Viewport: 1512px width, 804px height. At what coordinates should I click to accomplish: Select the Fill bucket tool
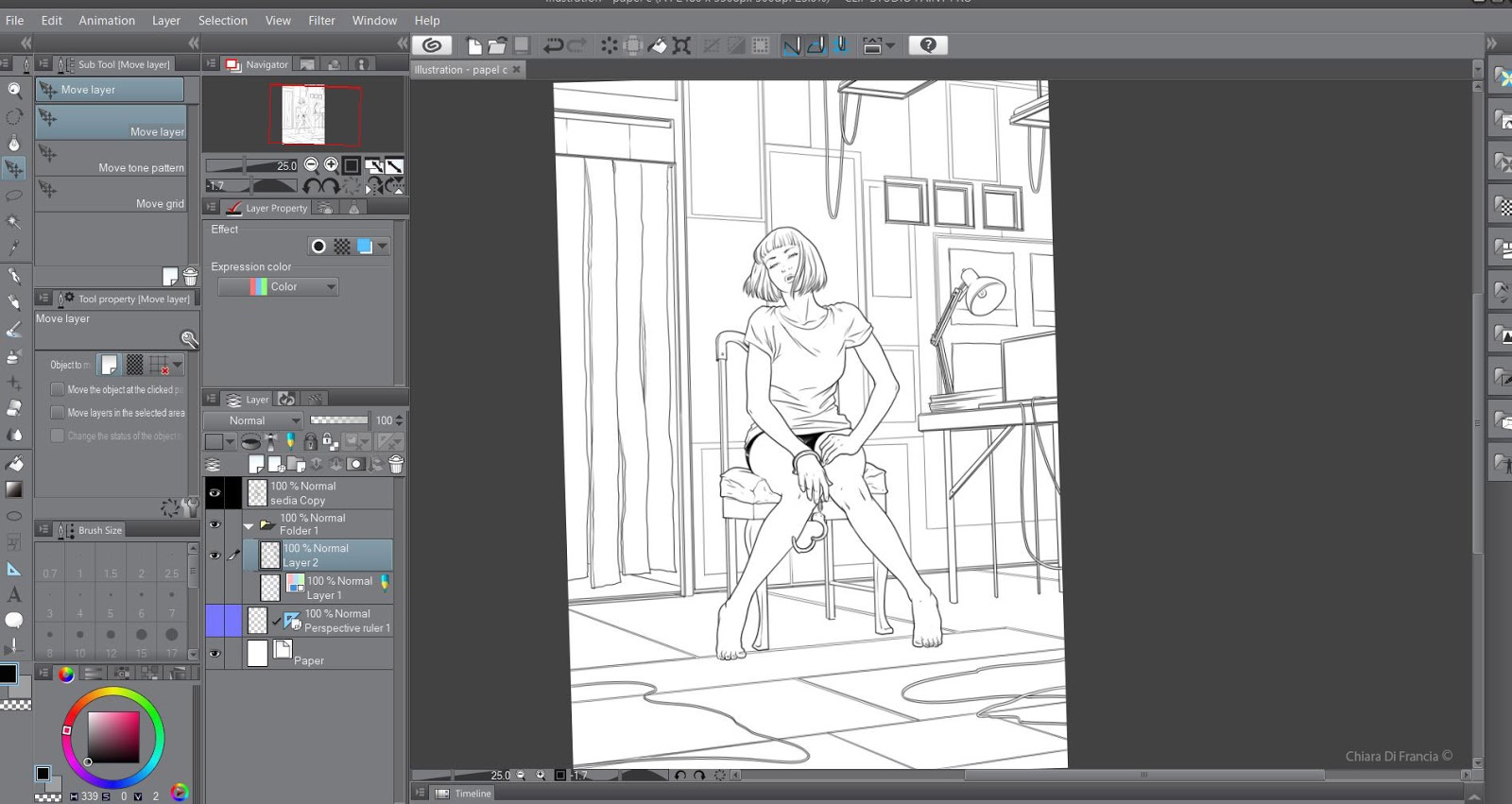click(x=14, y=464)
